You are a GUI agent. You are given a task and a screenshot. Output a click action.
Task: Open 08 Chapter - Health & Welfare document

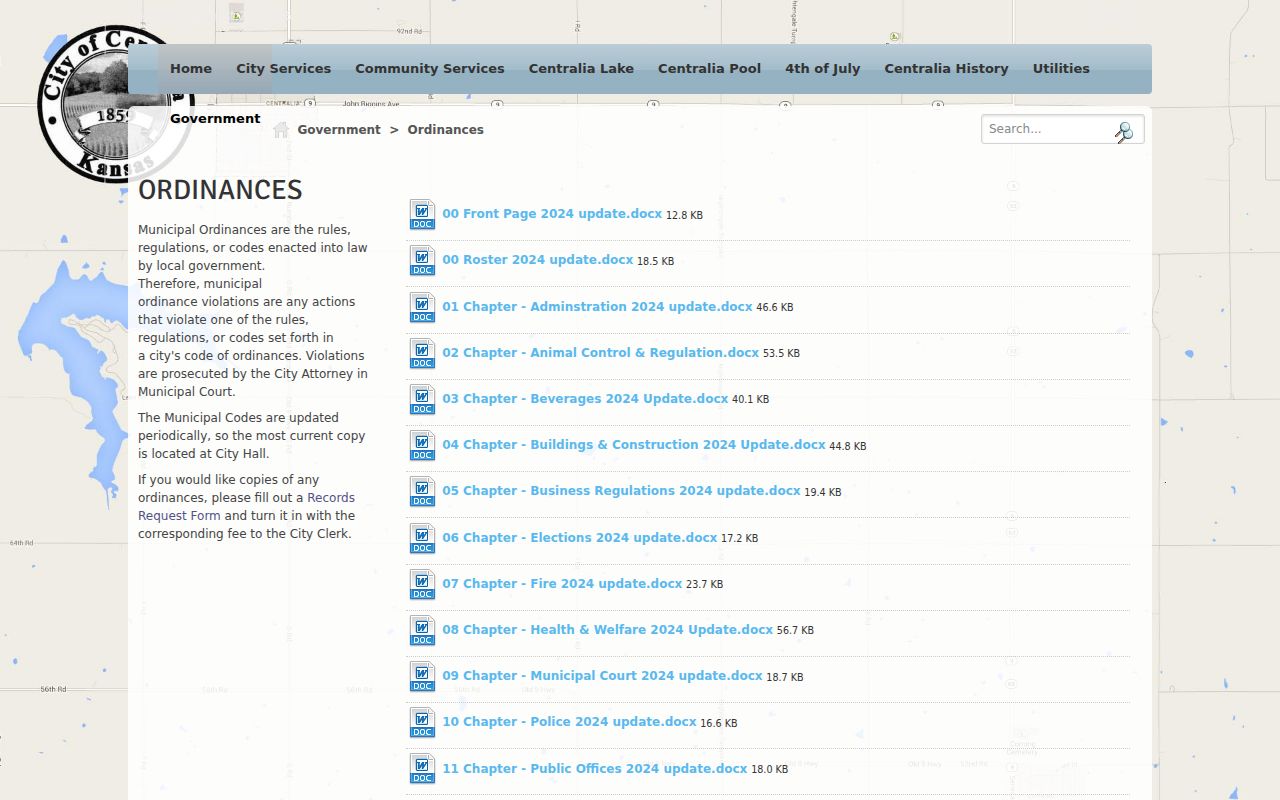click(608, 630)
